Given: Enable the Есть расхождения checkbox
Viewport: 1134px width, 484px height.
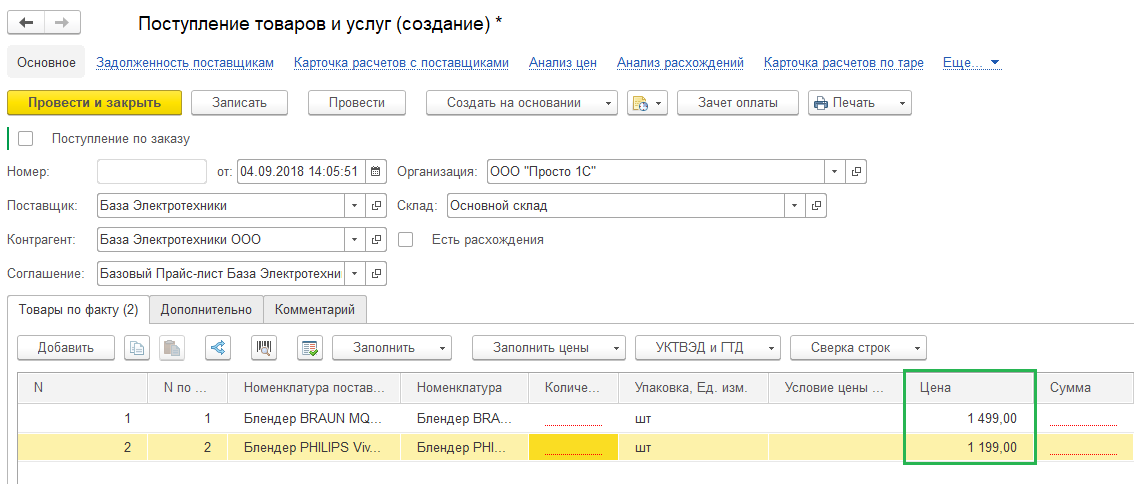Looking at the screenshot, I should point(406,239).
